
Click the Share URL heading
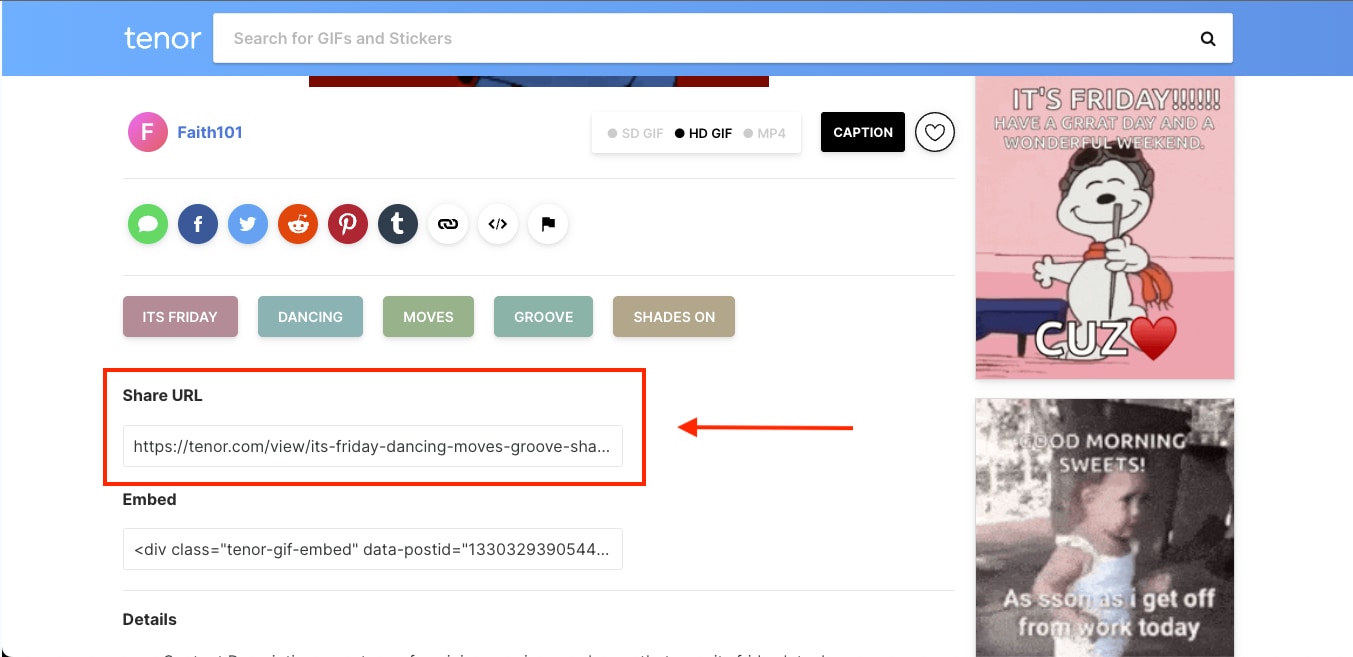tap(162, 395)
